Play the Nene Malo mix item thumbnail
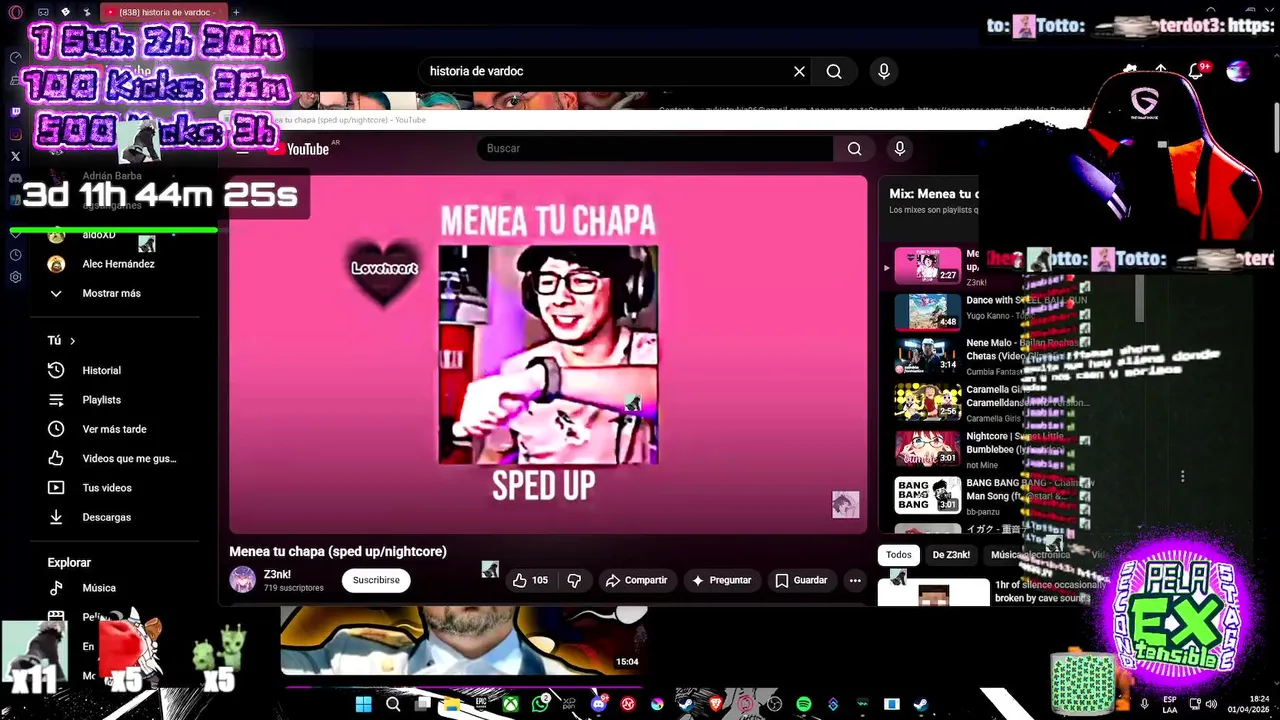The height and width of the screenshot is (720, 1280). tap(927, 355)
